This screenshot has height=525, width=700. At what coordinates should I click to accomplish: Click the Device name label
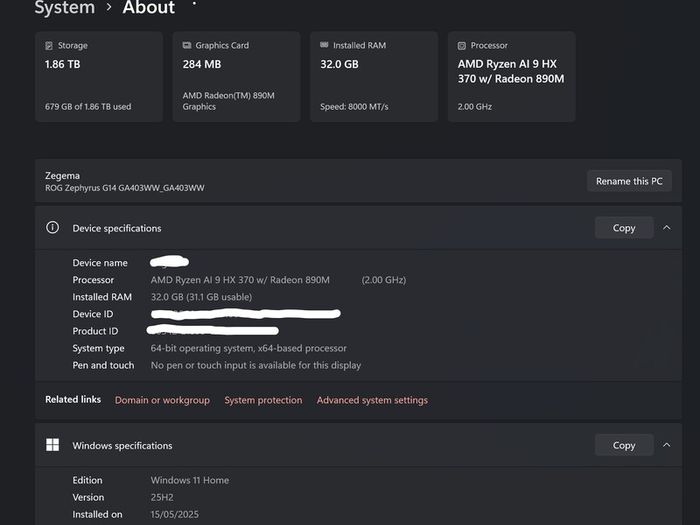tap(100, 263)
